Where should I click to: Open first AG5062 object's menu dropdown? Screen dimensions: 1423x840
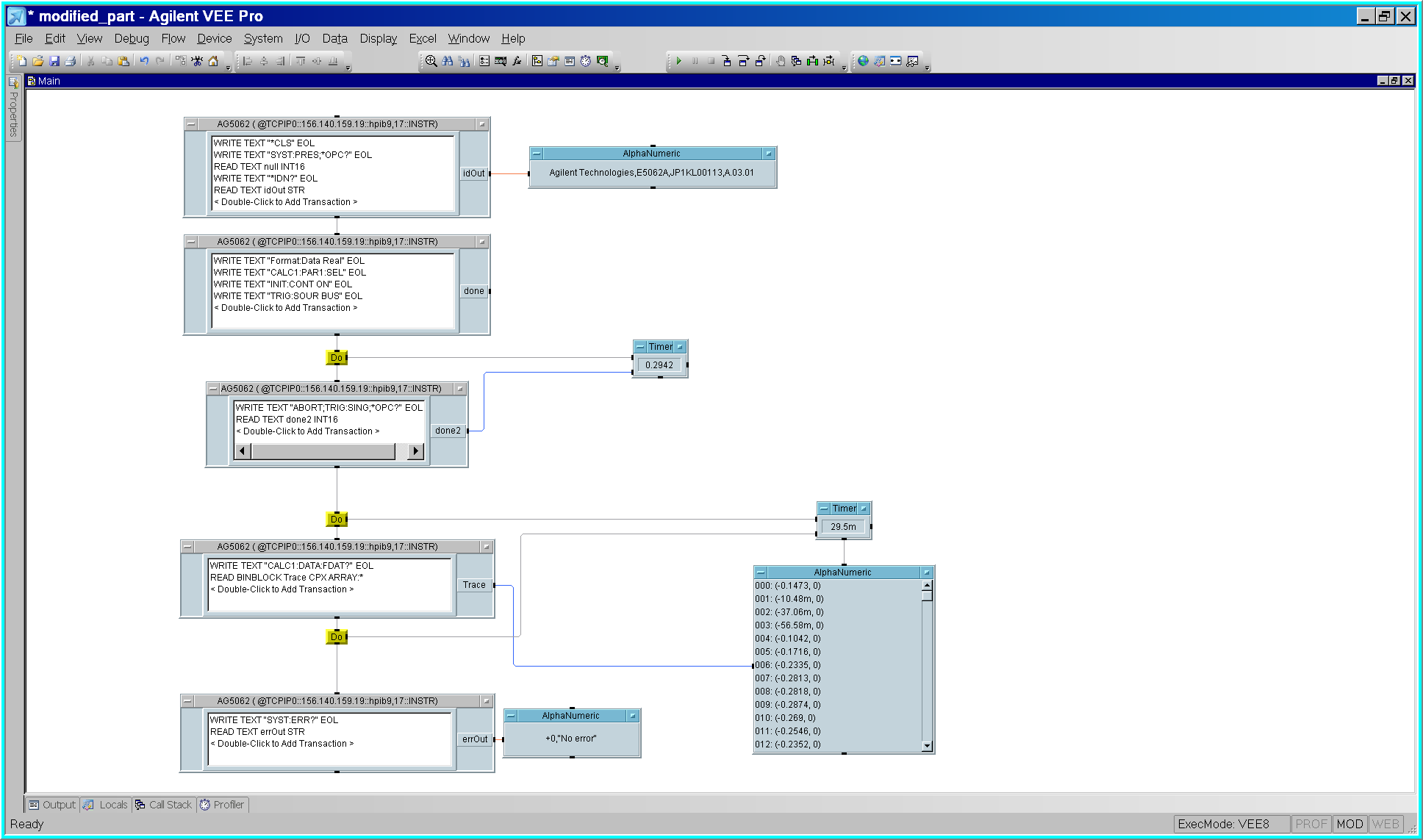point(191,124)
